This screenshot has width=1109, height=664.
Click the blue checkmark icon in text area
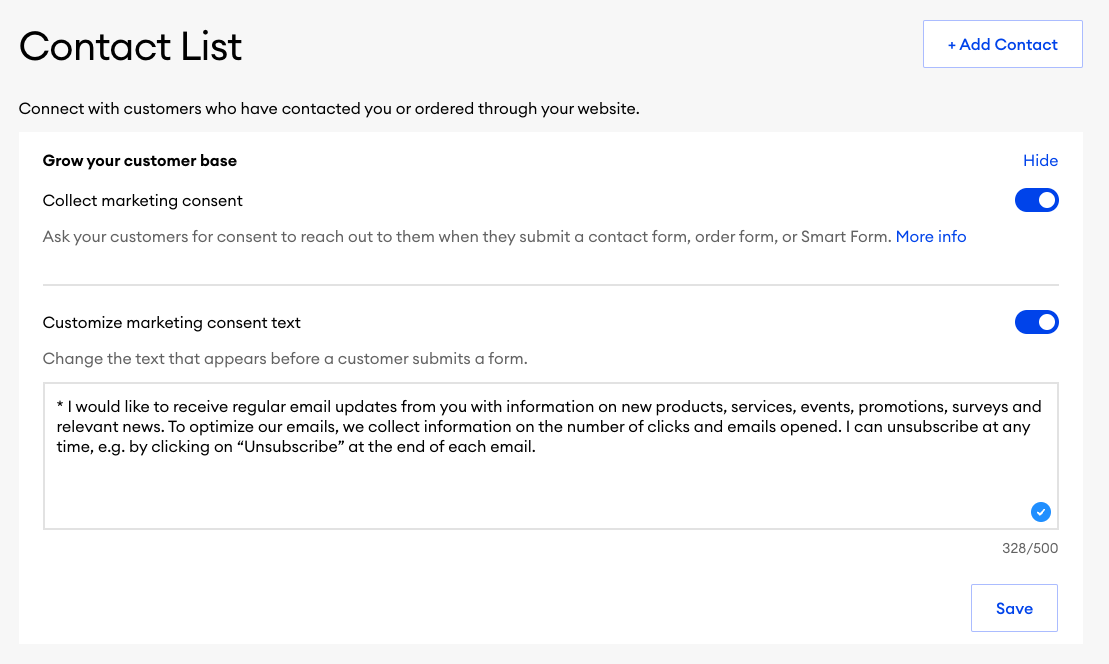pos(1040,512)
